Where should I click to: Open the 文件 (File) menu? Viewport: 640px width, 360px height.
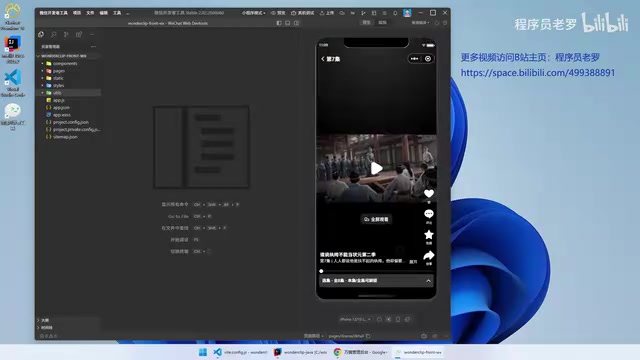tap(90, 13)
